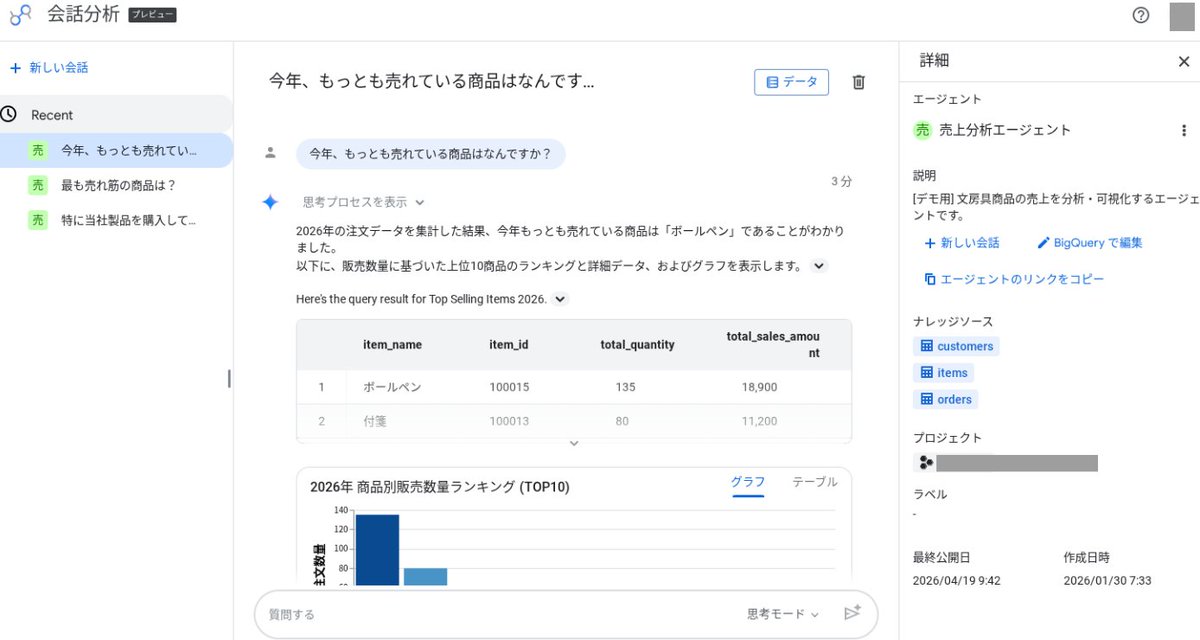The width and height of the screenshot is (1200, 640).
Task: Switch the ranking card to グラフ view
Action: coord(748,482)
